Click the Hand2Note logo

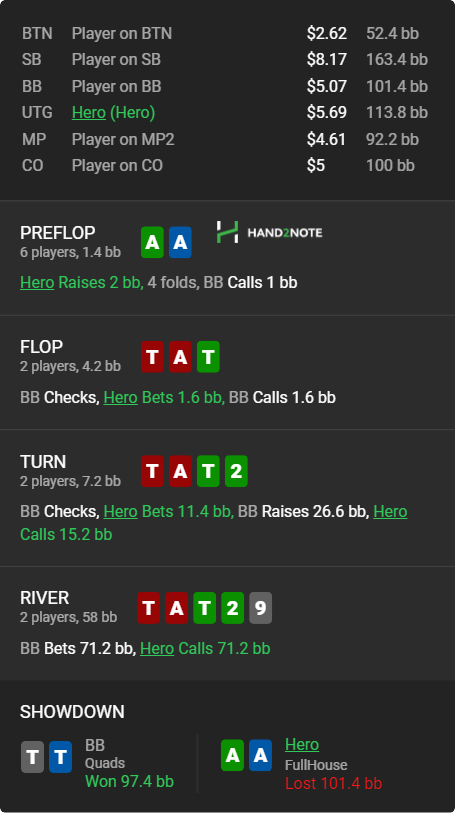tap(269, 232)
